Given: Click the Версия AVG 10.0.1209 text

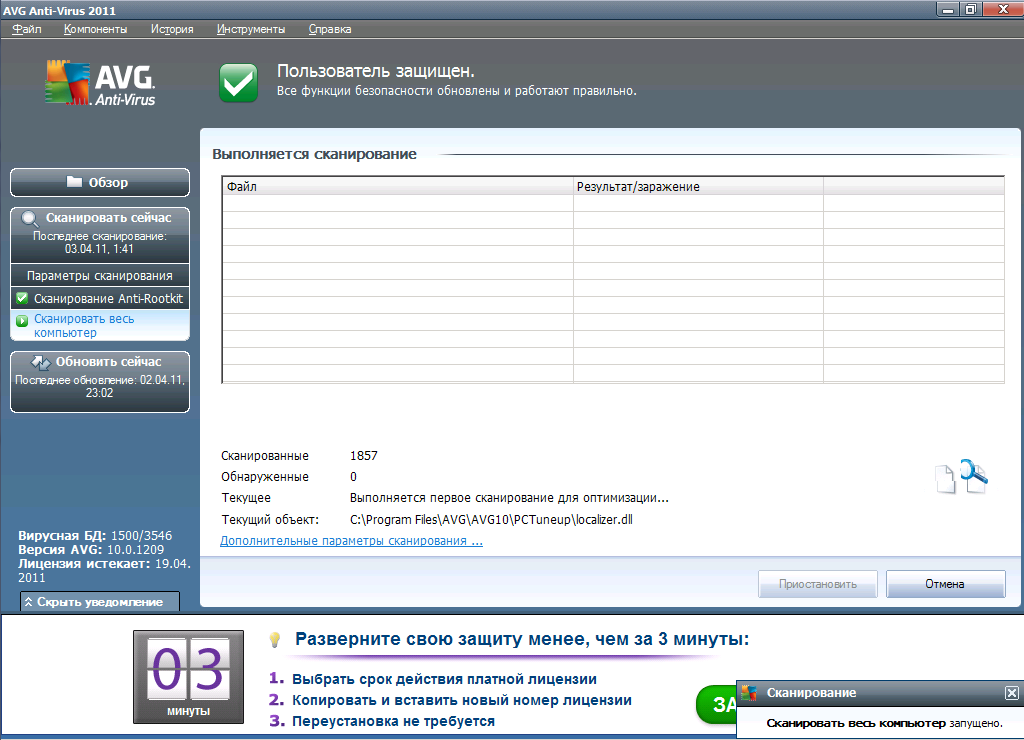Looking at the screenshot, I should pos(91,549).
